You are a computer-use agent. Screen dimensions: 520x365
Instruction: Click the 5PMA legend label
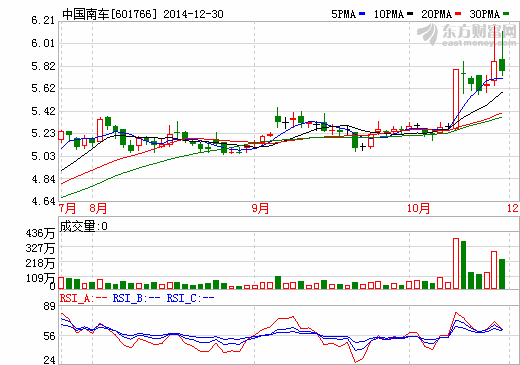click(344, 14)
